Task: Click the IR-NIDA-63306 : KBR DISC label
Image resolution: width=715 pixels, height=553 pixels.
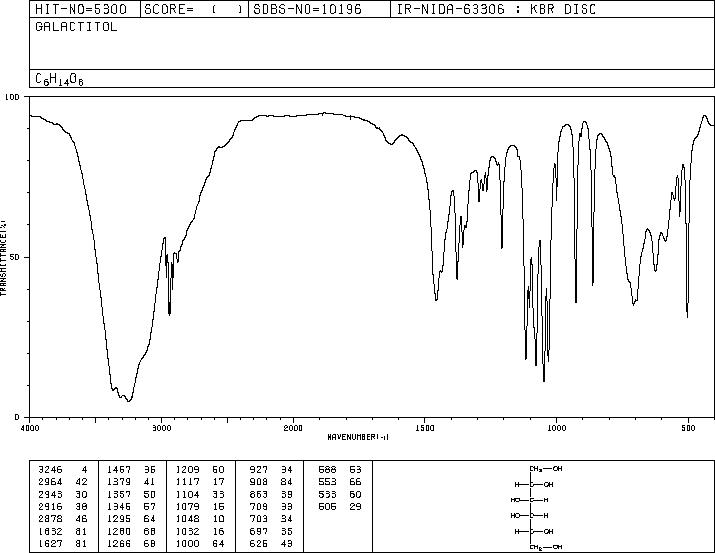Action: [496, 9]
